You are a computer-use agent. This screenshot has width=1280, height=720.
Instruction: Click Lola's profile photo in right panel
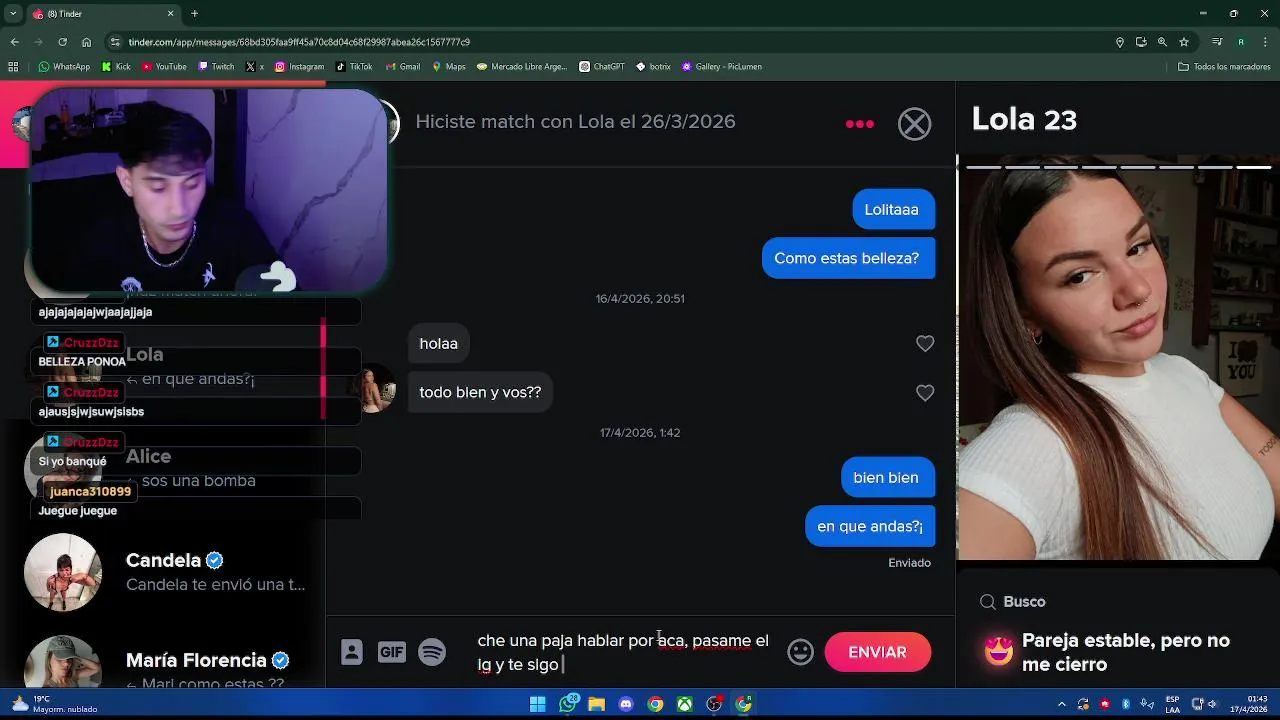click(1118, 358)
